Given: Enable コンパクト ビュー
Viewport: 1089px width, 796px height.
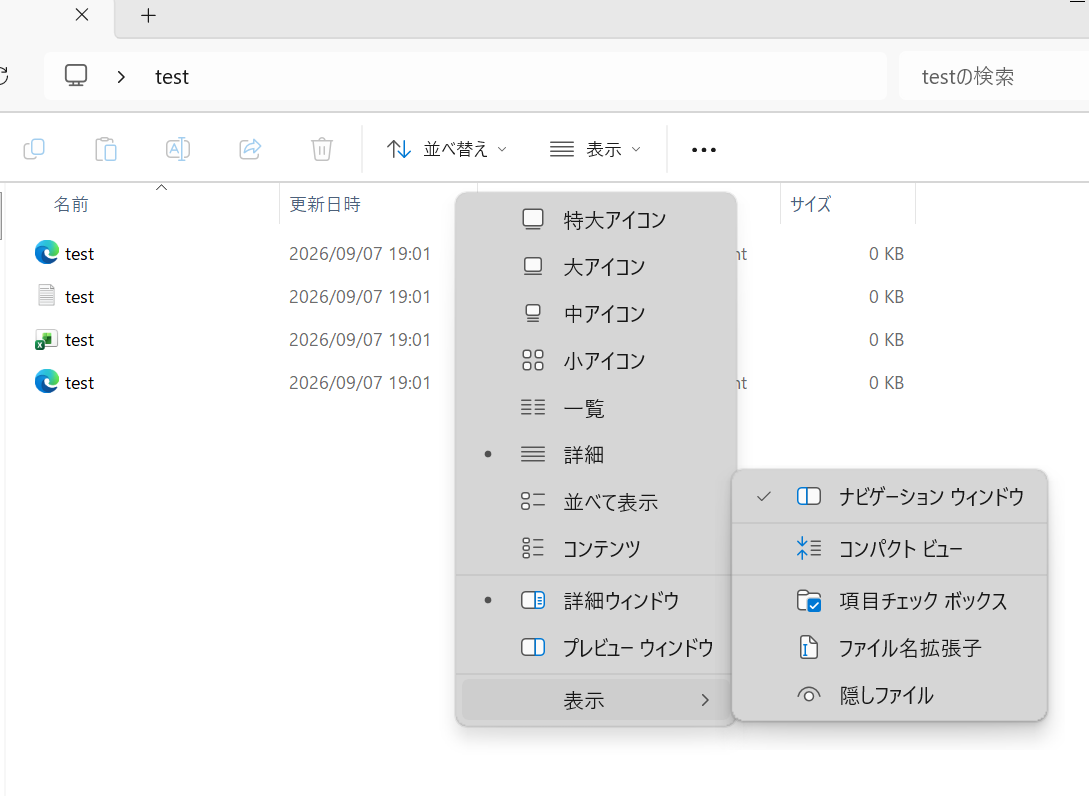Looking at the screenshot, I should coord(890,549).
